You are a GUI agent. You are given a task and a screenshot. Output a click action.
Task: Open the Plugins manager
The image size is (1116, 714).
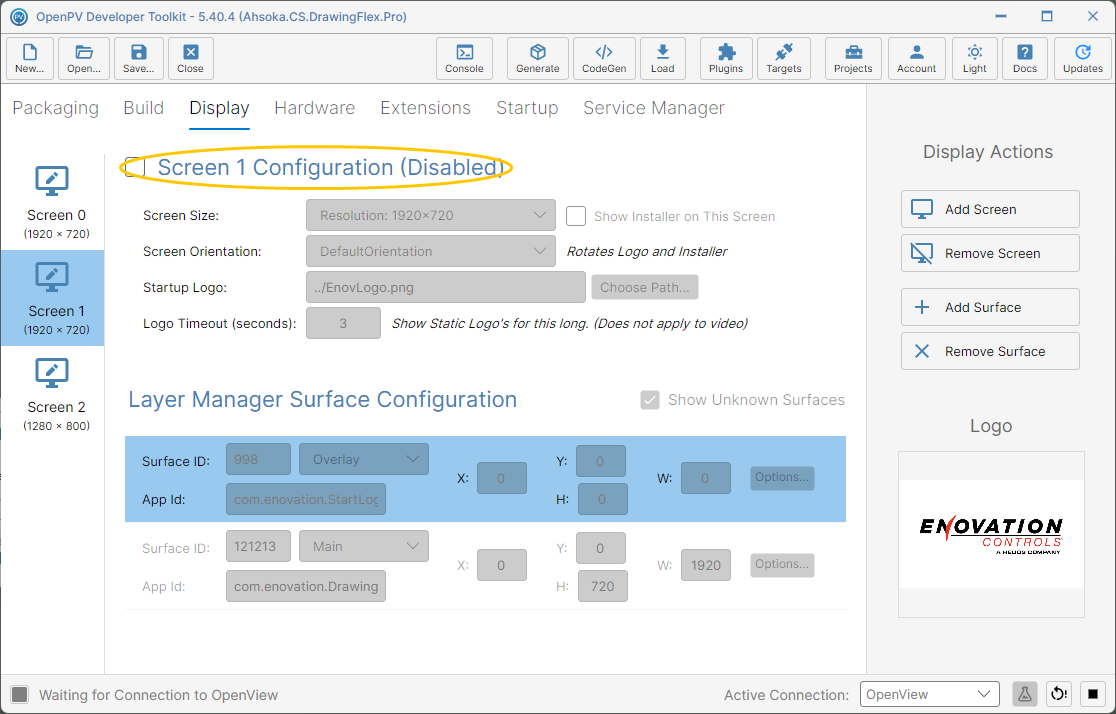[726, 58]
